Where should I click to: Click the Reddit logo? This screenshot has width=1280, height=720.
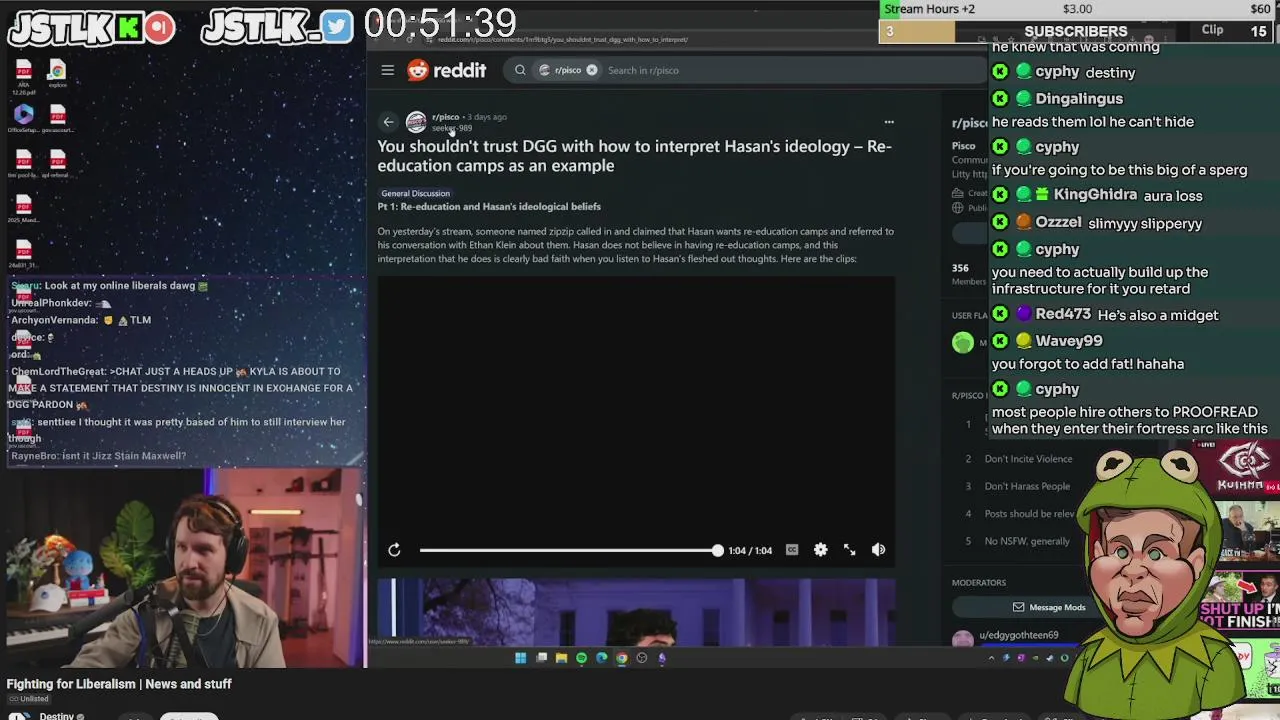447,70
